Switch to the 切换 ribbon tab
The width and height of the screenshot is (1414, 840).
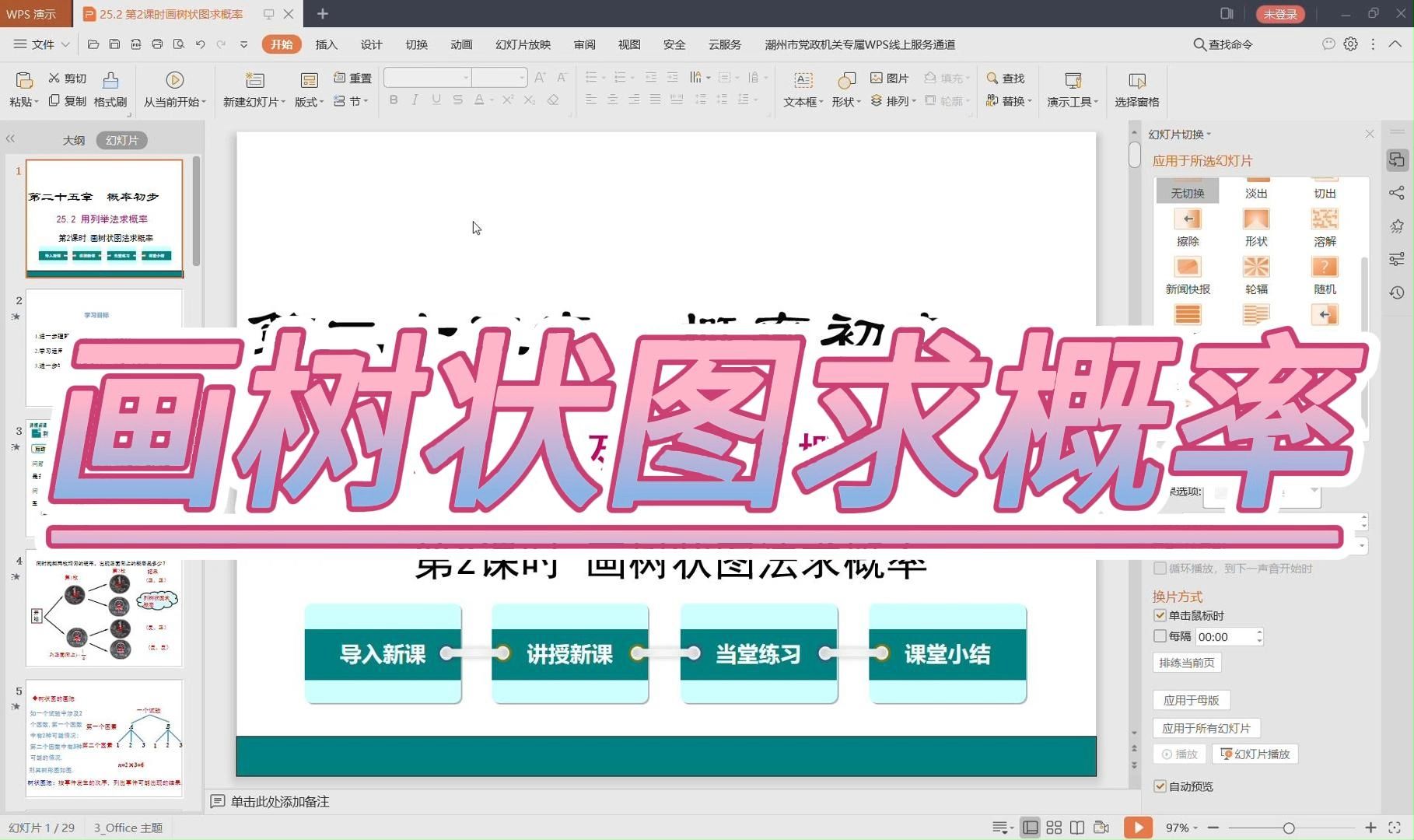417,44
